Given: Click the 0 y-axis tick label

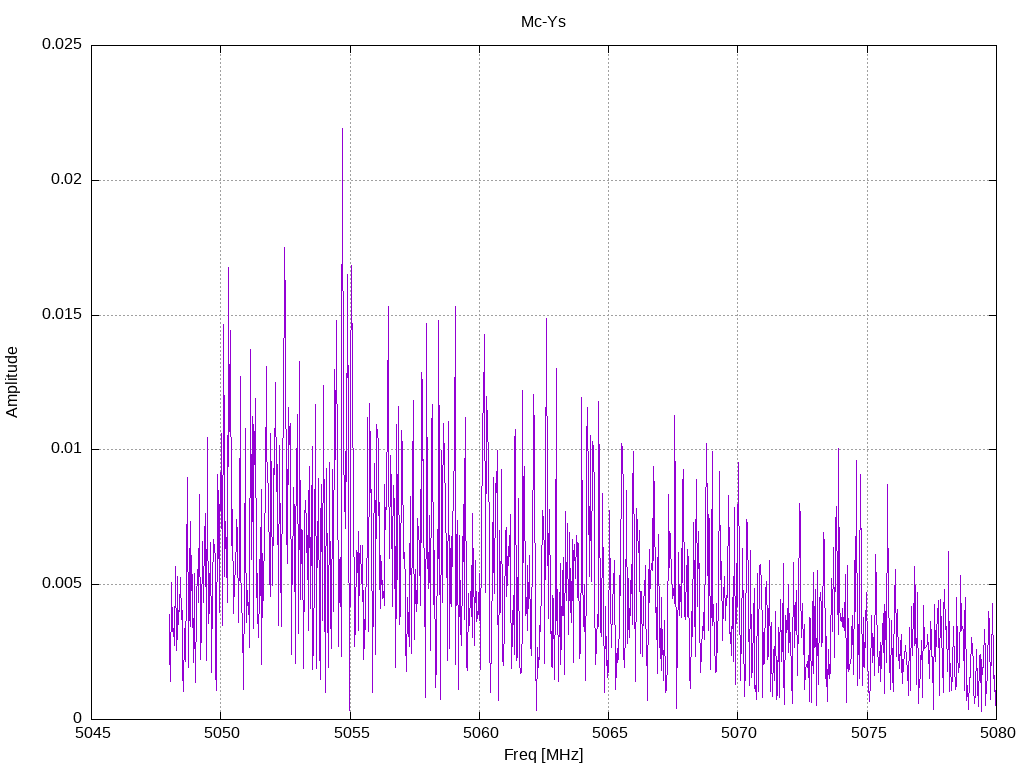Looking at the screenshot, I should click(78, 718).
